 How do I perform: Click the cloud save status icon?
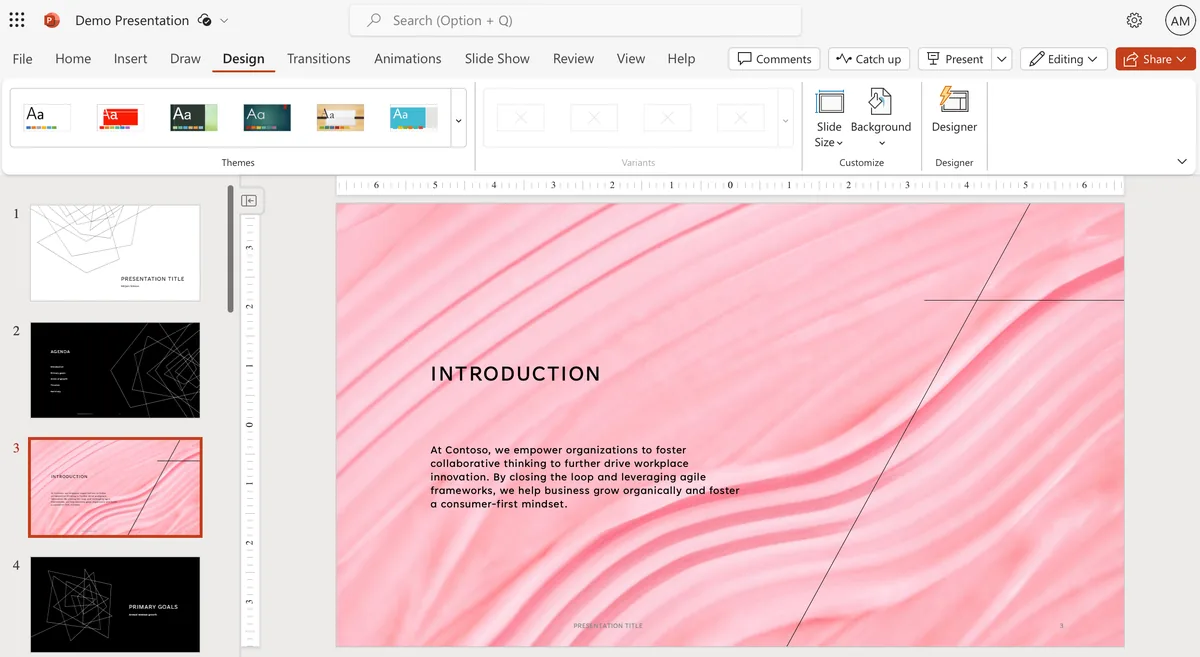[x=205, y=20]
